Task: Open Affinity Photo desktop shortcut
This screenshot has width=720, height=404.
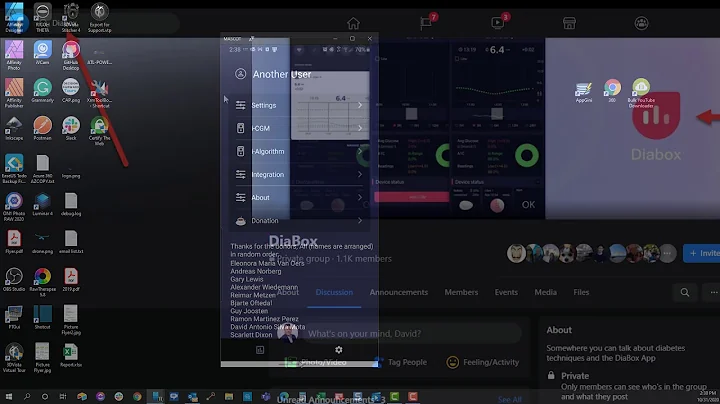Action: (x=14, y=55)
